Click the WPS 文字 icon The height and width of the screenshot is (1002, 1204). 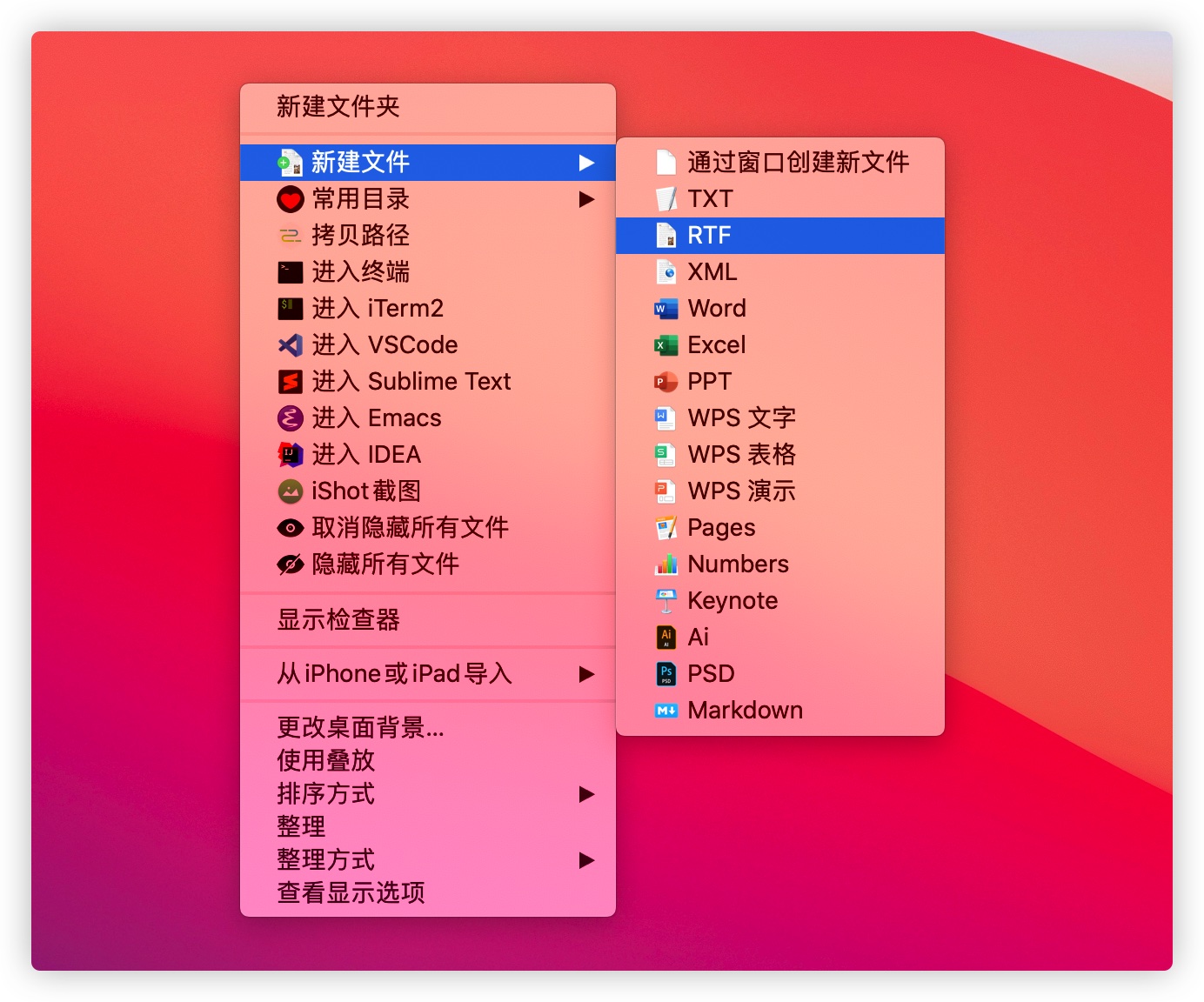pos(666,418)
